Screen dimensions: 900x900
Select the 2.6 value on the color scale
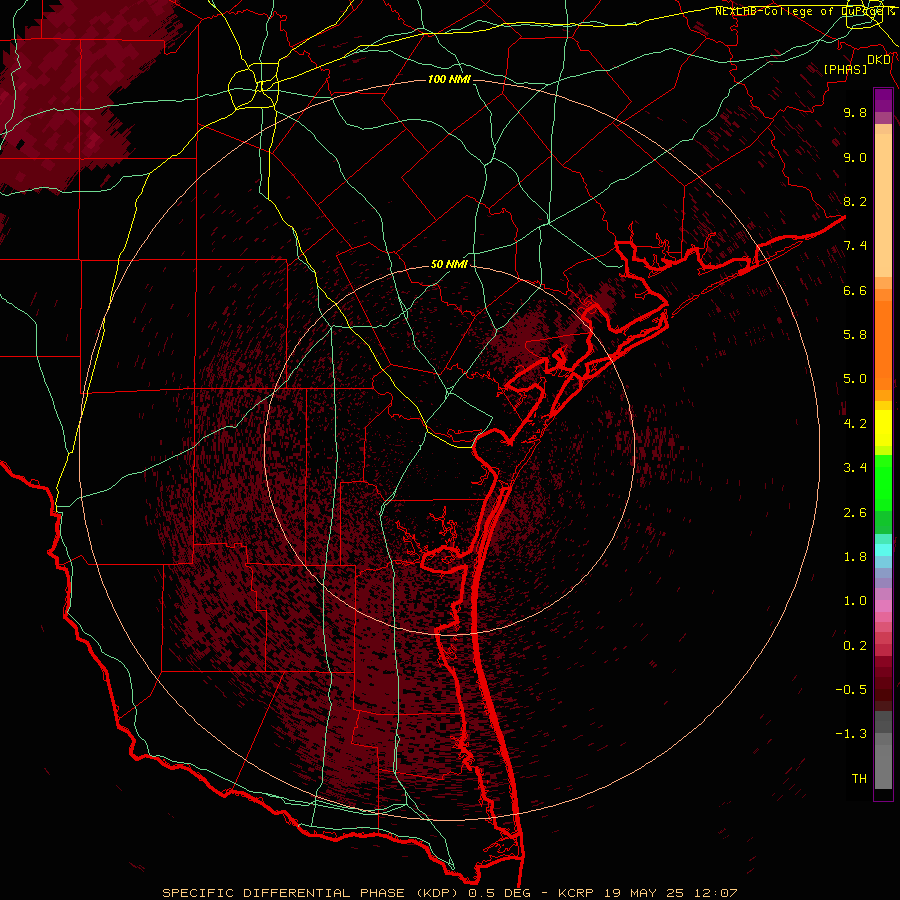click(855, 513)
